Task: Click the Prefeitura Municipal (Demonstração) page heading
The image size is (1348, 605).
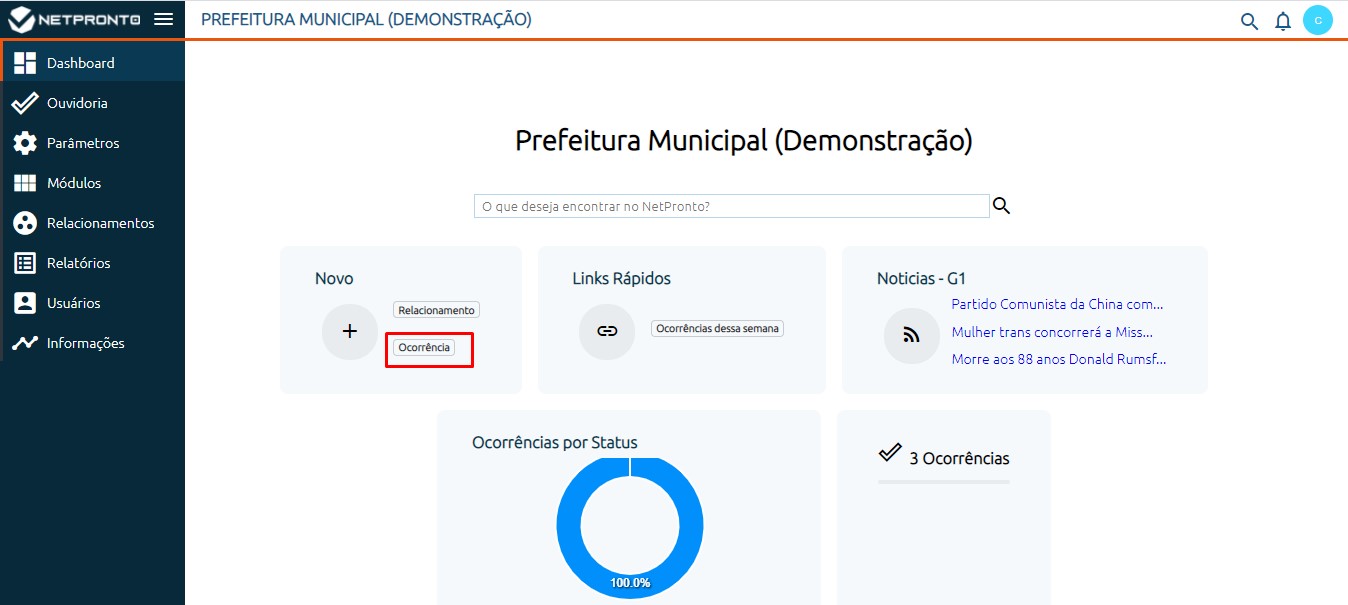Action: 744,140
